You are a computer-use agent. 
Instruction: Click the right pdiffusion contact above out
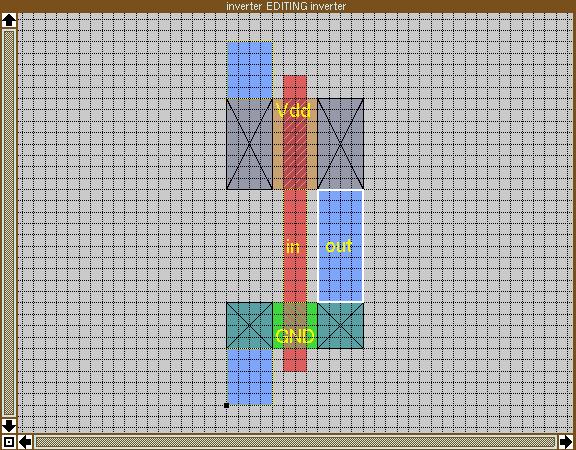[x=341, y=144]
